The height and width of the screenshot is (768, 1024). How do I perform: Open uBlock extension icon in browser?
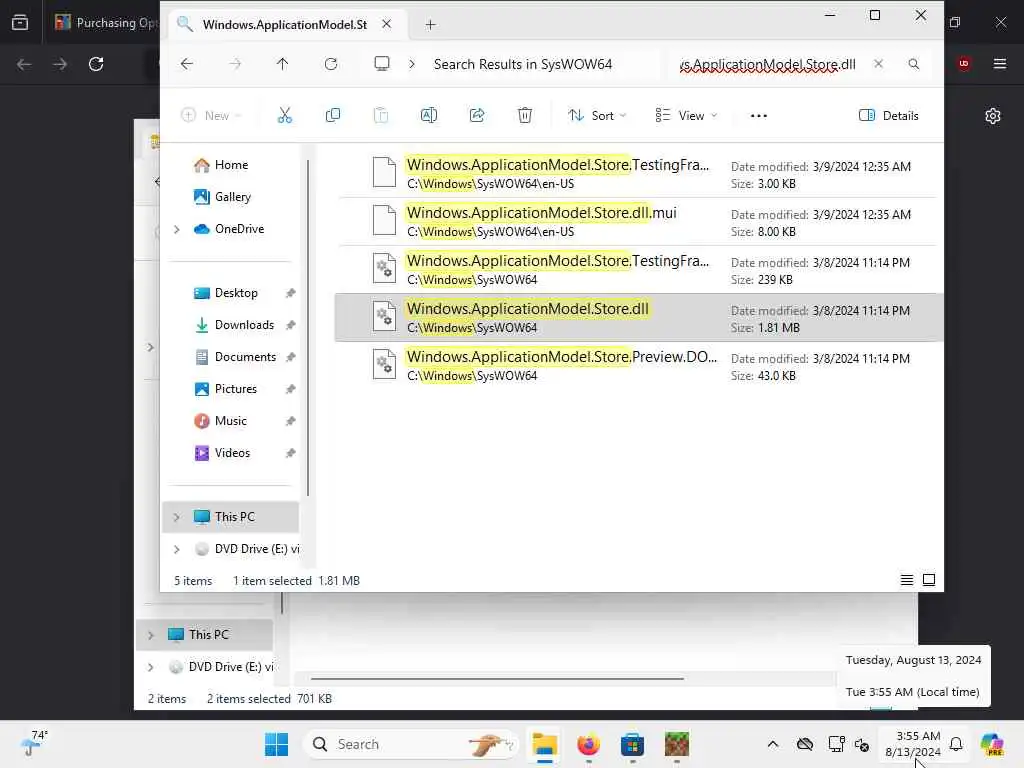tap(964, 63)
